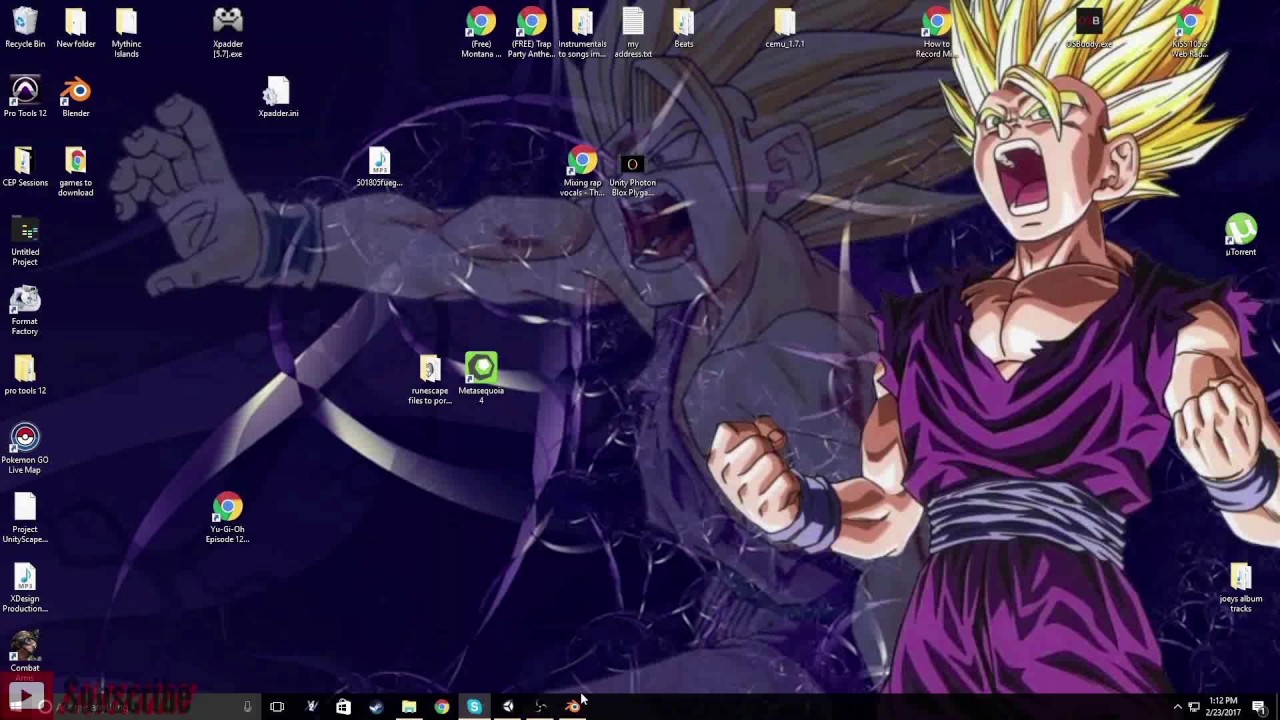The width and height of the screenshot is (1280, 720).
Task: Open the pro tools 12 folder
Action: [x=25, y=376]
